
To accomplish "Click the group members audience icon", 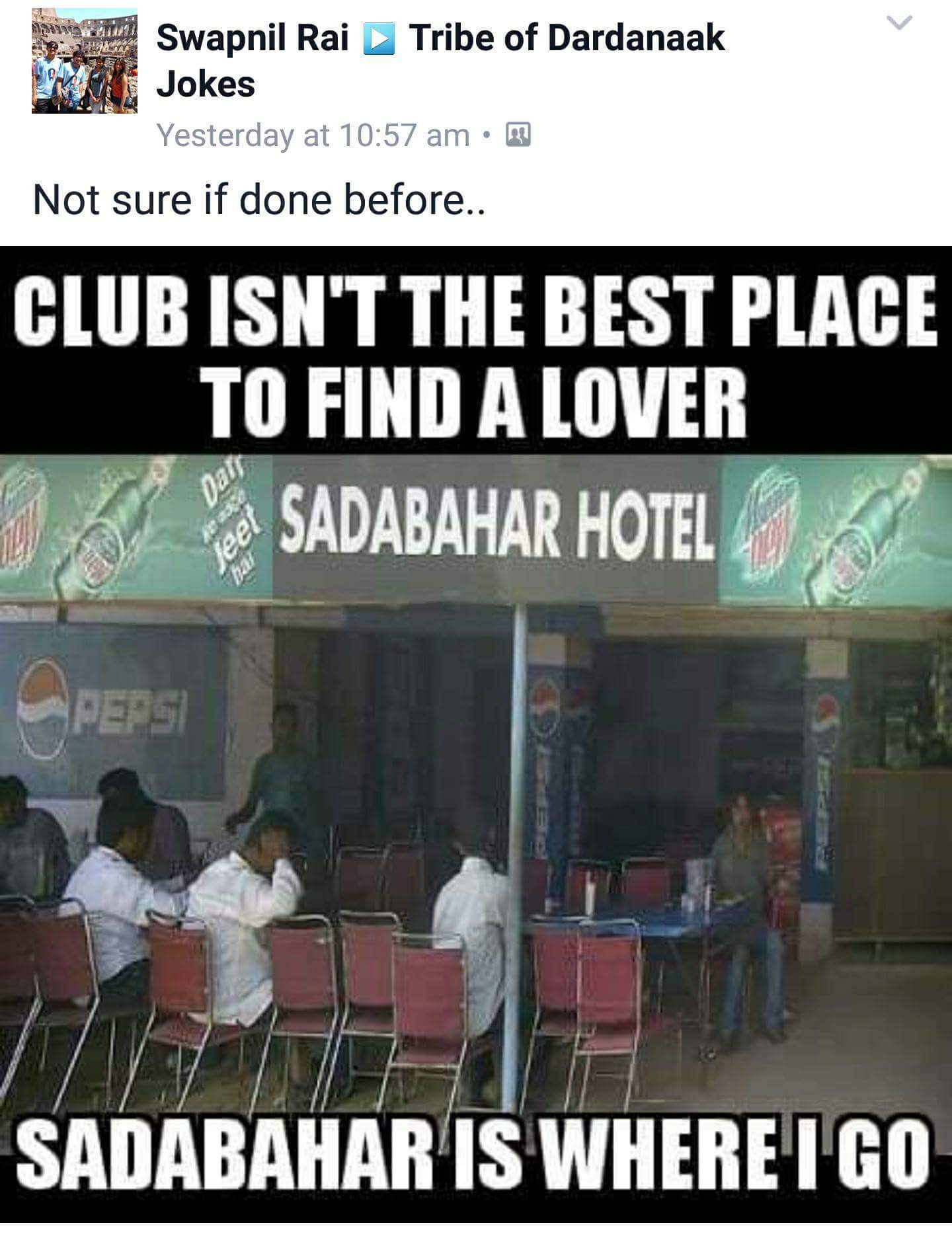I will (x=518, y=136).
